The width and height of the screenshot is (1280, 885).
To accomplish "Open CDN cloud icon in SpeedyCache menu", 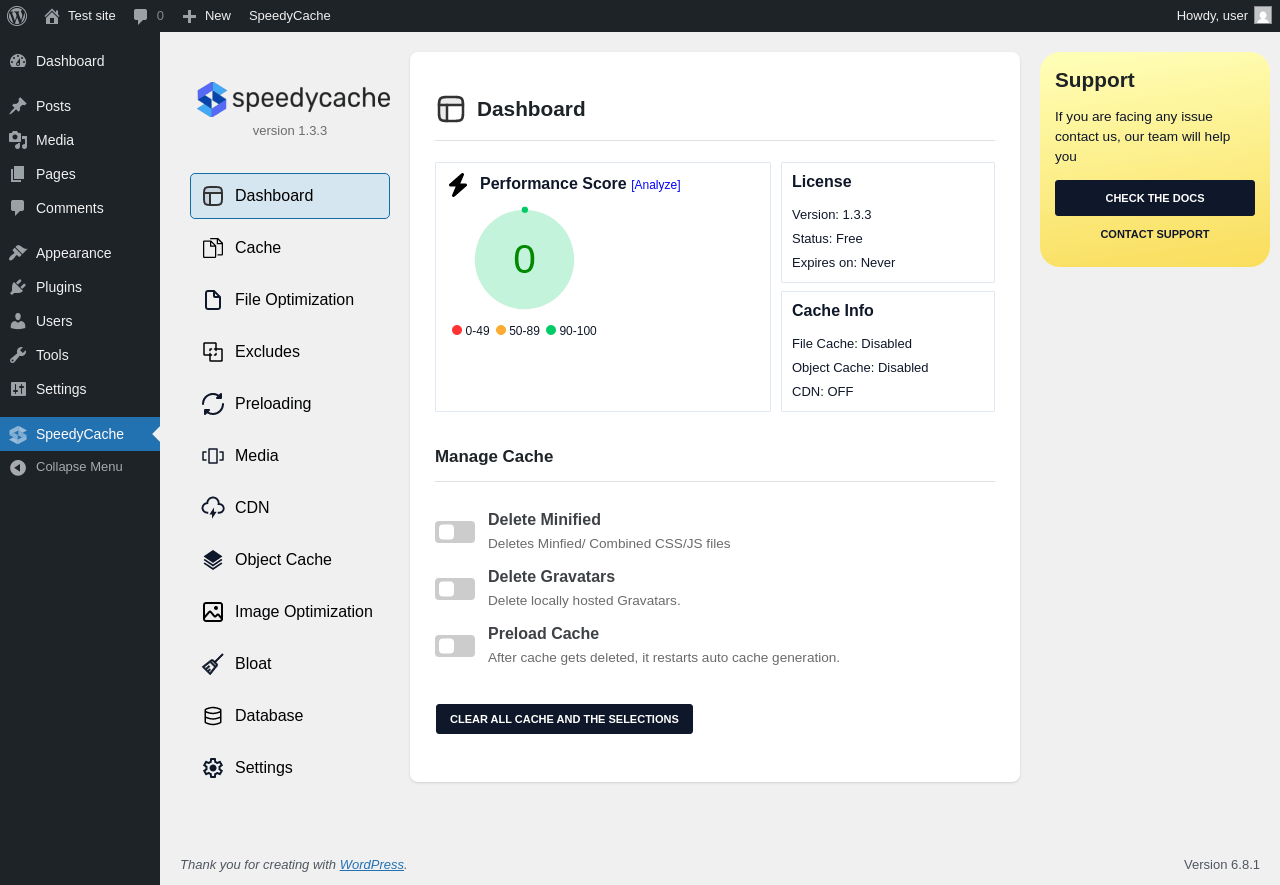I will 213,508.
